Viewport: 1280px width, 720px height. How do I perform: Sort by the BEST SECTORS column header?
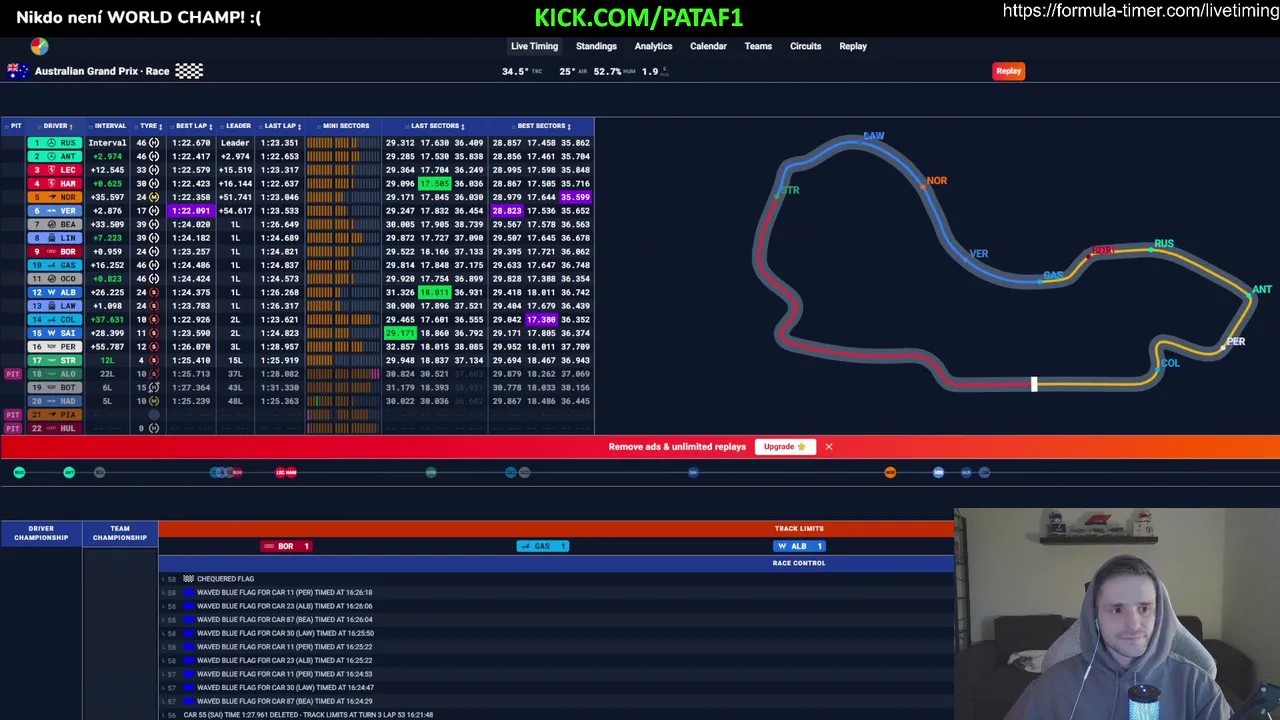click(x=543, y=126)
